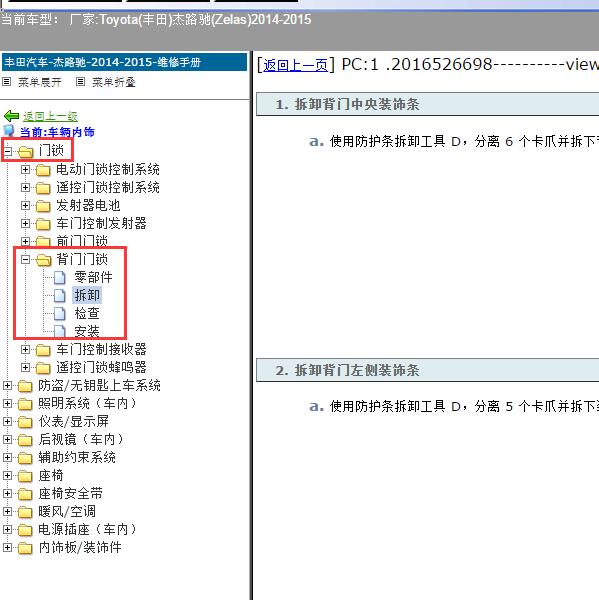Select the 电源插座（车内） tree label
599x600 pixels.
click(87, 529)
